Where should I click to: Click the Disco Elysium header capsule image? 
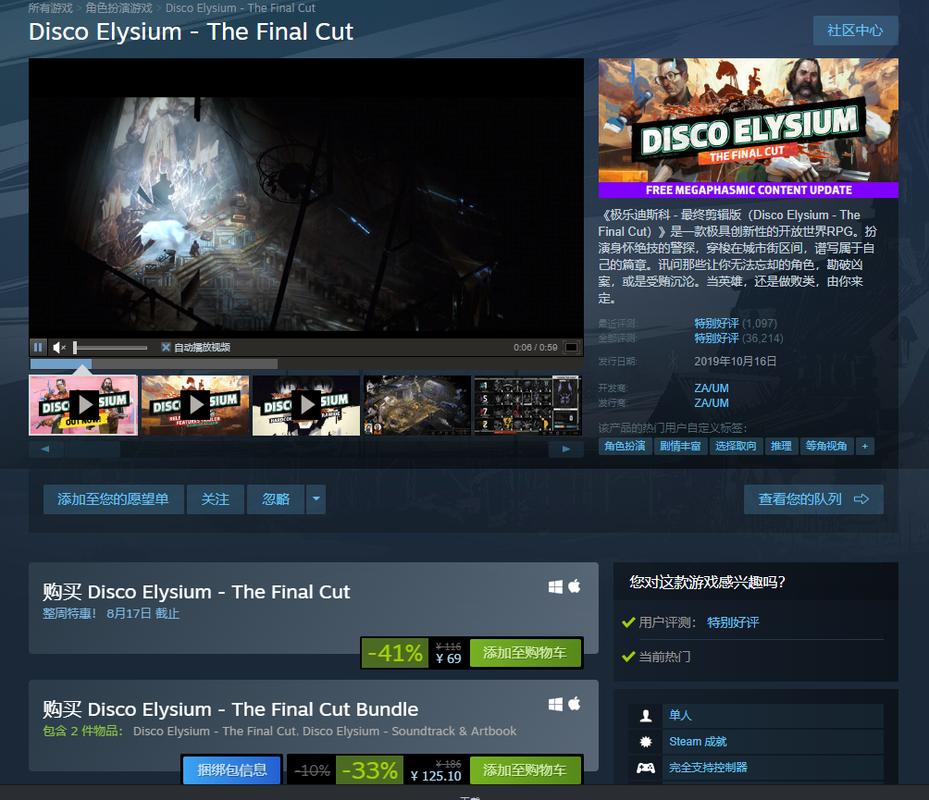(748, 128)
